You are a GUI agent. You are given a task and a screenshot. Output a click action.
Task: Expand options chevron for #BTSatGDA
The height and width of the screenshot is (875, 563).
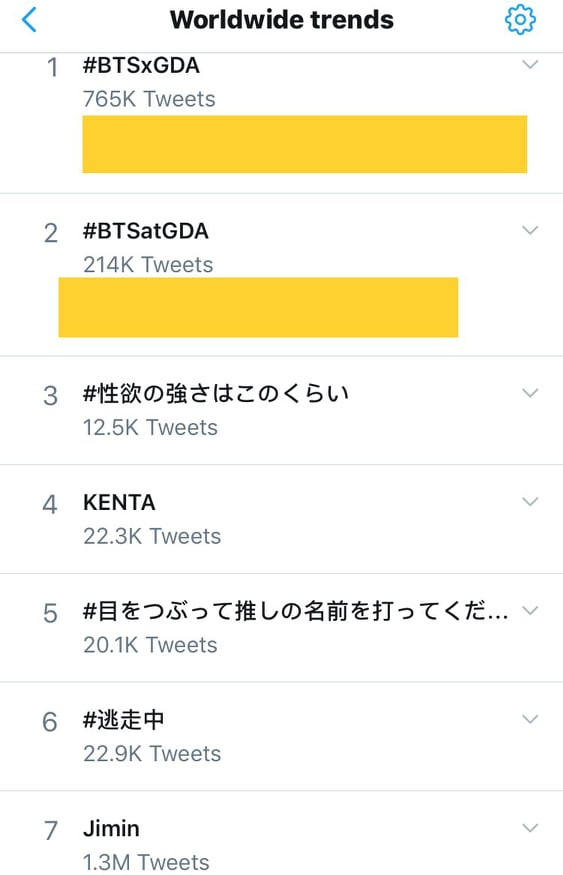(x=530, y=230)
